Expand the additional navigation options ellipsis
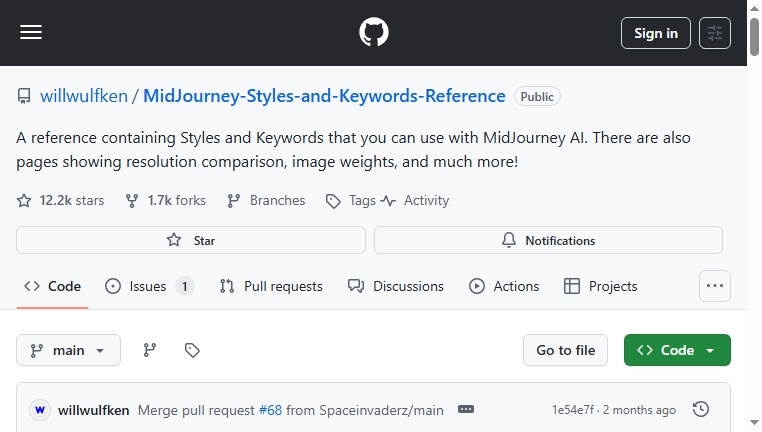 [714, 286]
